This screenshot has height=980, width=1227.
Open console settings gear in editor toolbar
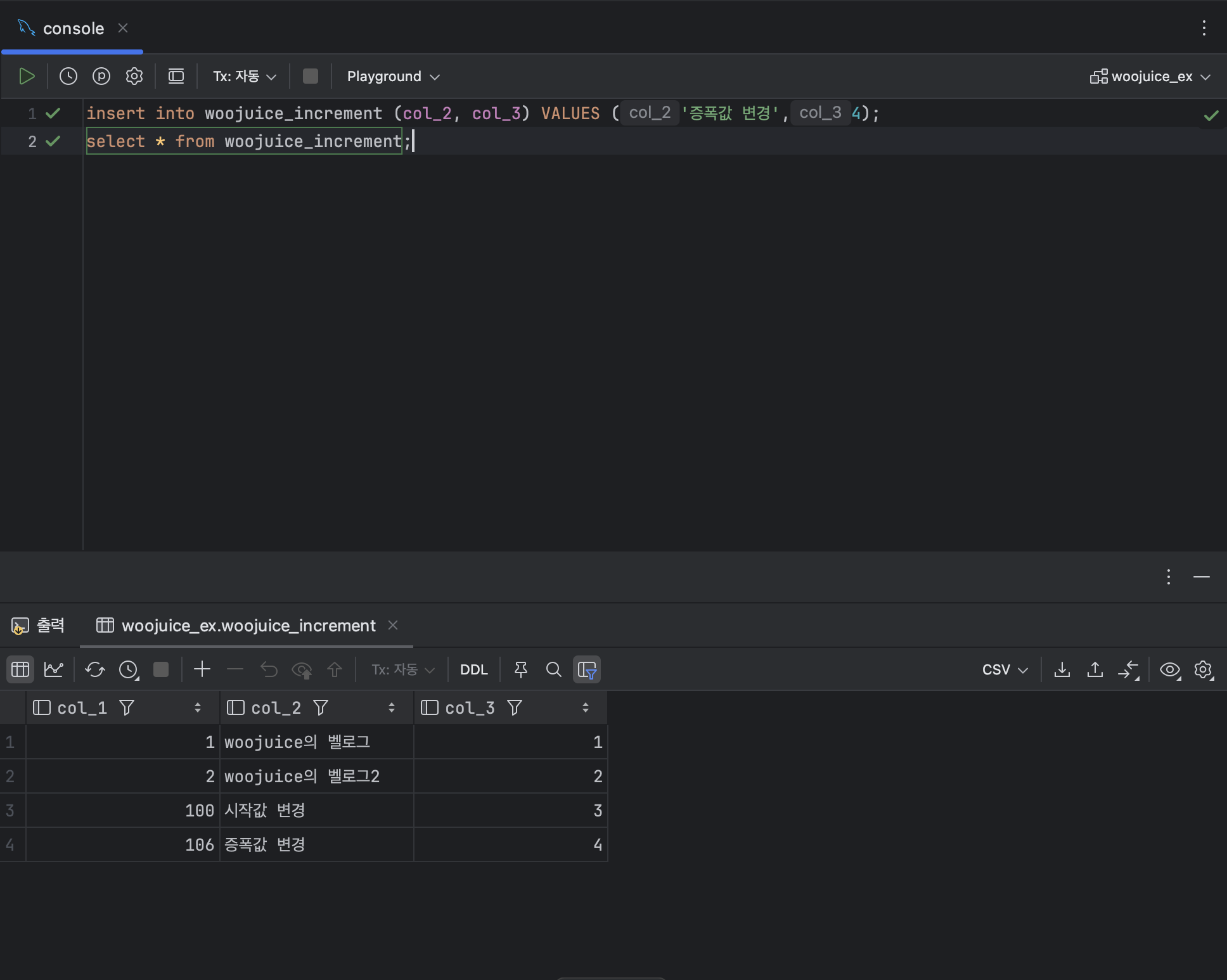coord(134,76)
